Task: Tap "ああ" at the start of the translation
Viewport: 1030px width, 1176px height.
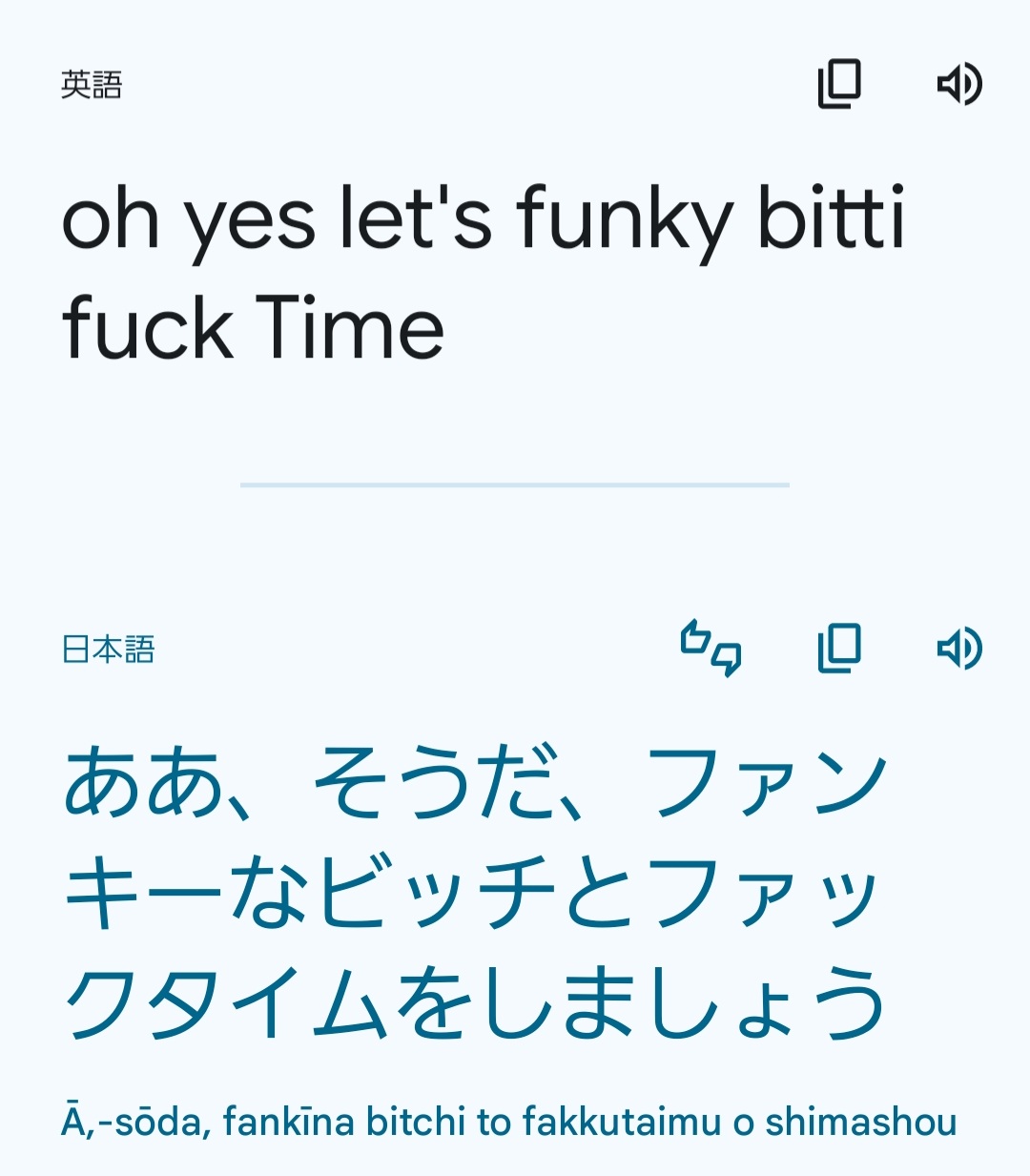Action: pyautogui.click(x=145, y=784)
